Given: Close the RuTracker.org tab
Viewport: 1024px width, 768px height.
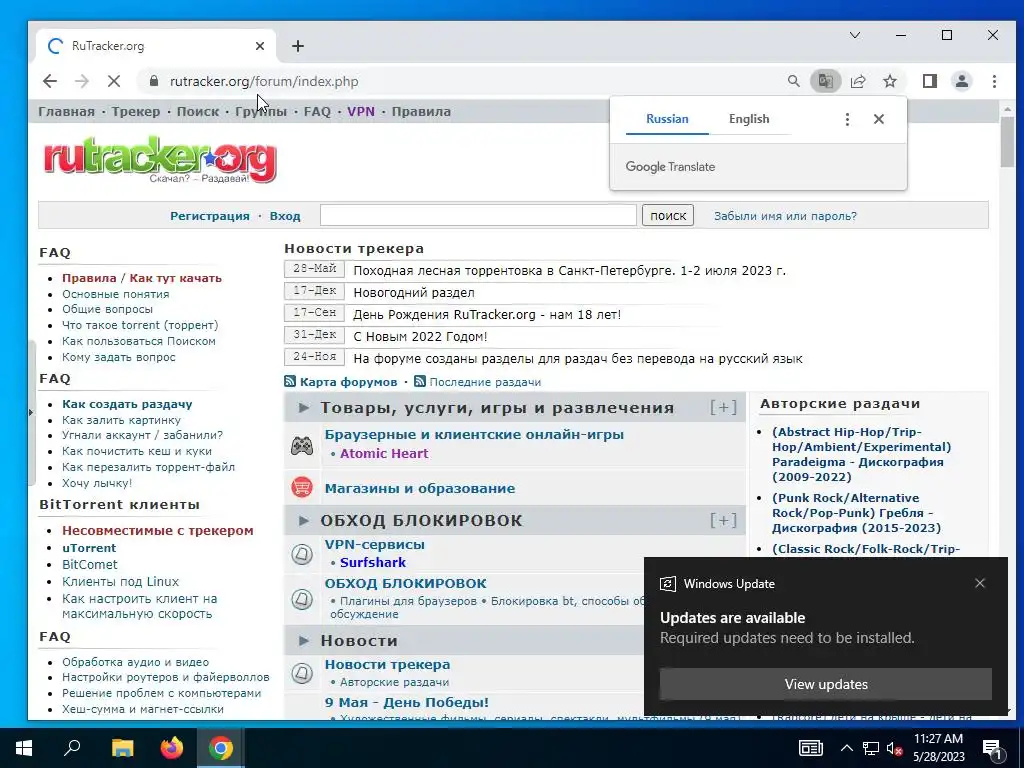Looking at the screenshot, I should click(260, 46).
